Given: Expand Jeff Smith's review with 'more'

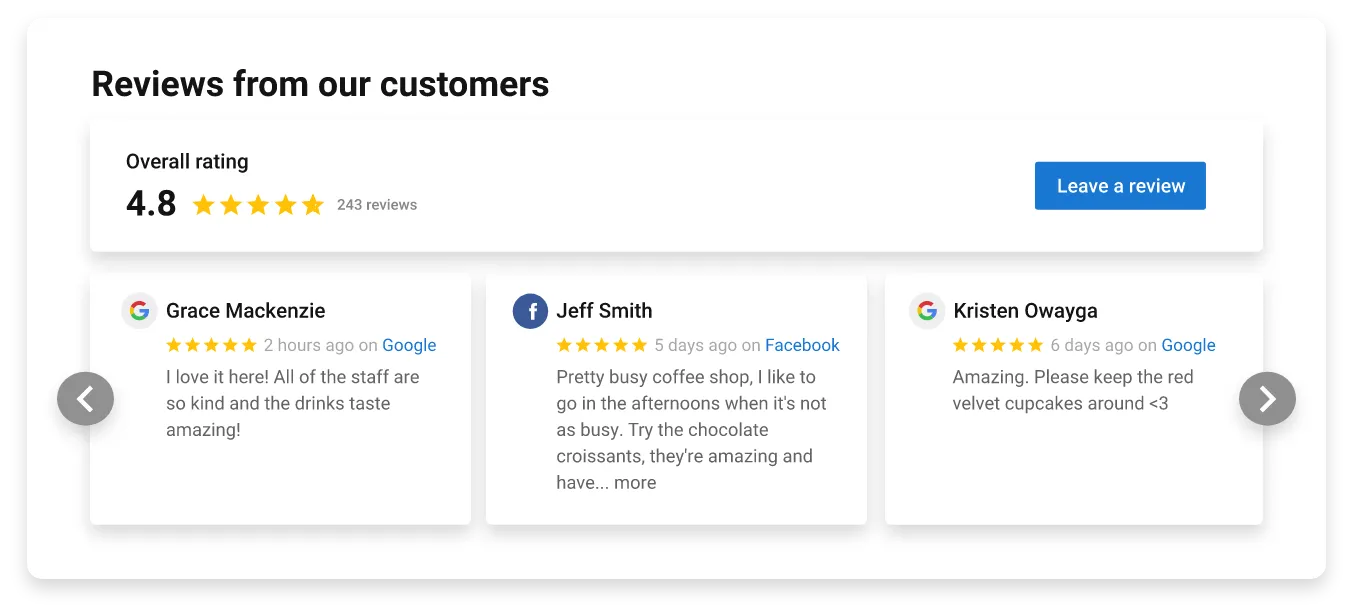Looking at the screenshot, I should tap(635, 483).
